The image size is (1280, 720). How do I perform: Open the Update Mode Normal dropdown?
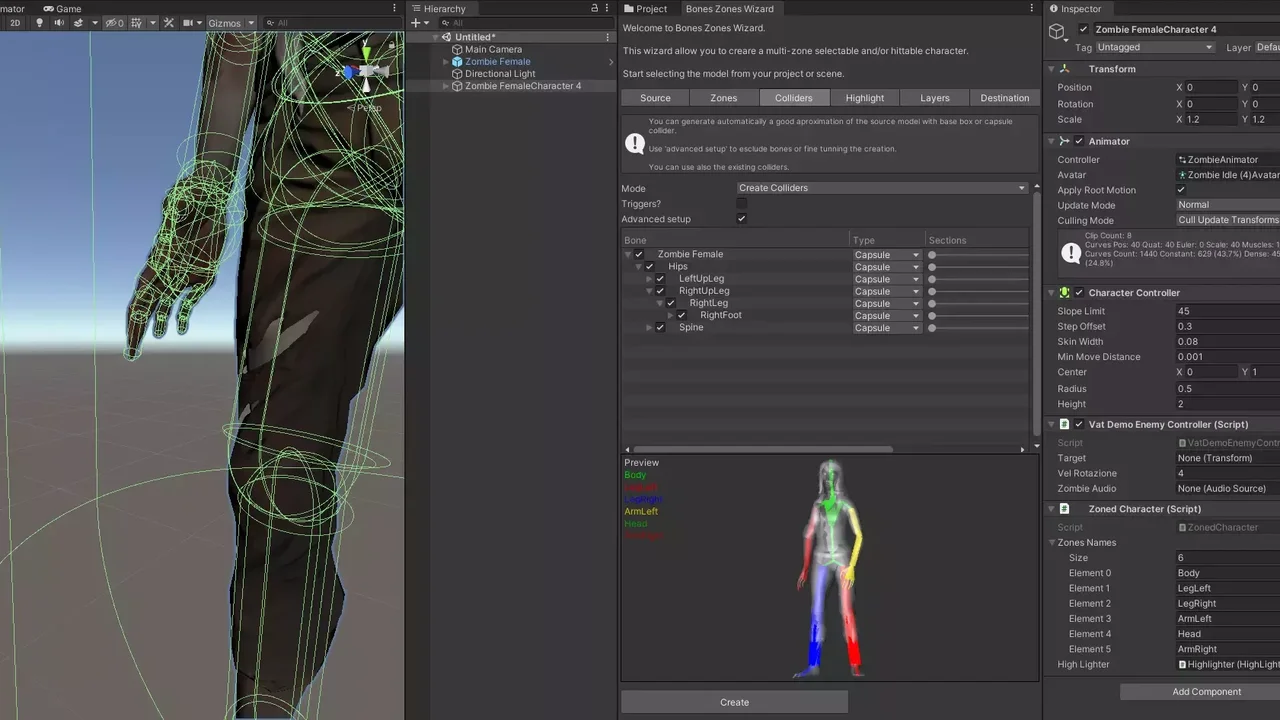[1228, 205]
